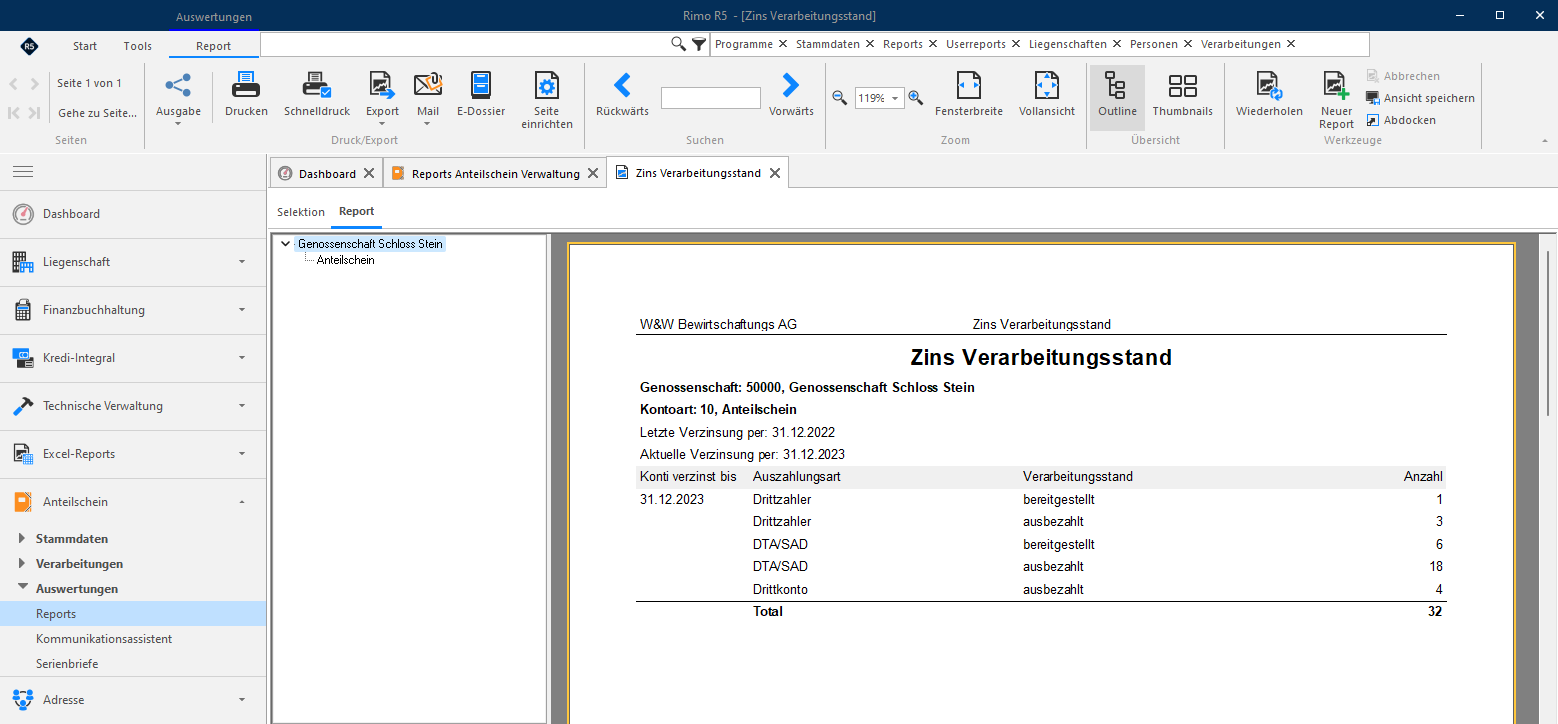
Task: Click Wiederholen to rerun report
Action: click(x=1269, y=94)
